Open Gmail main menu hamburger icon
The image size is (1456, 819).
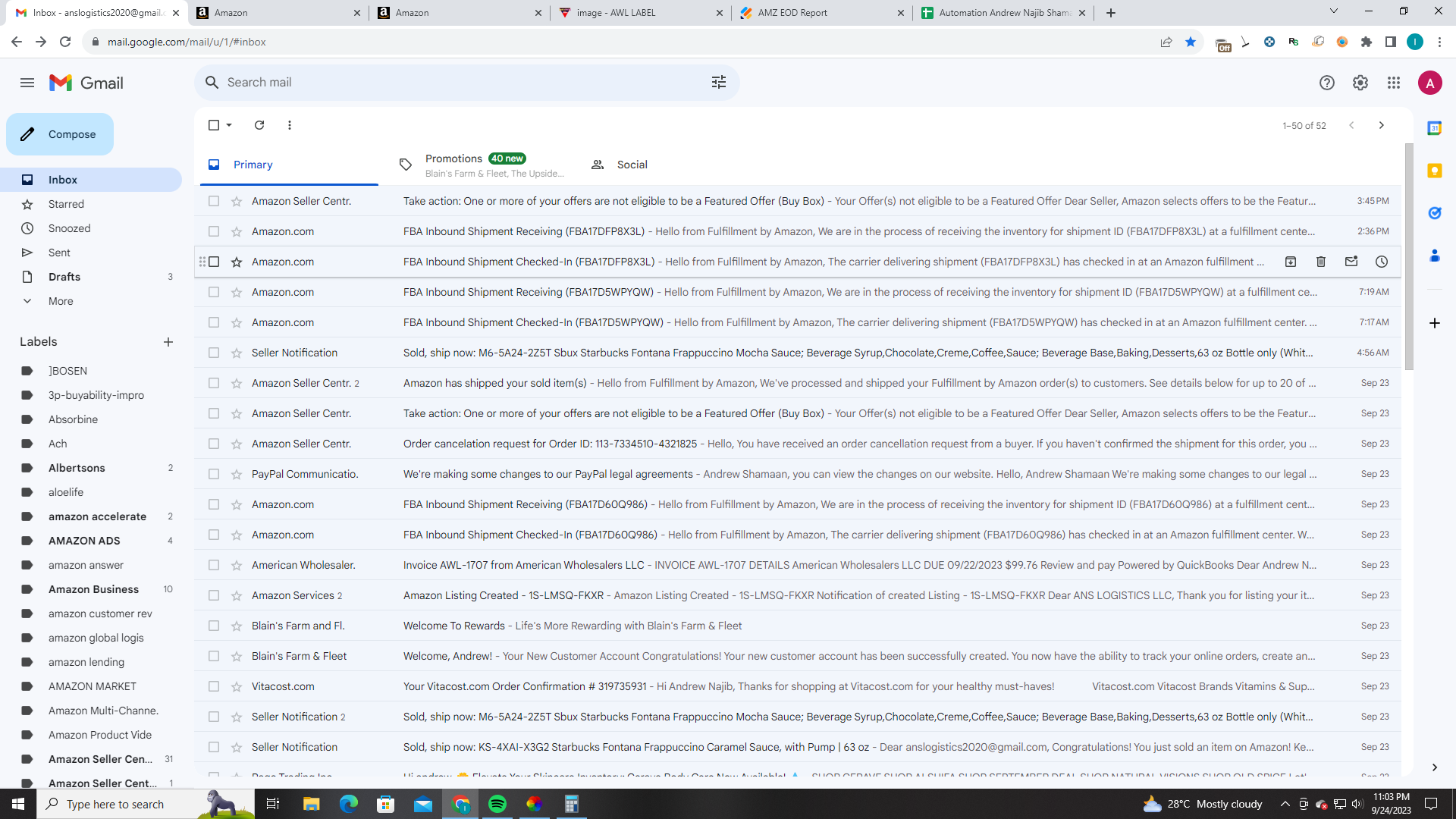[x=27, y=83]
